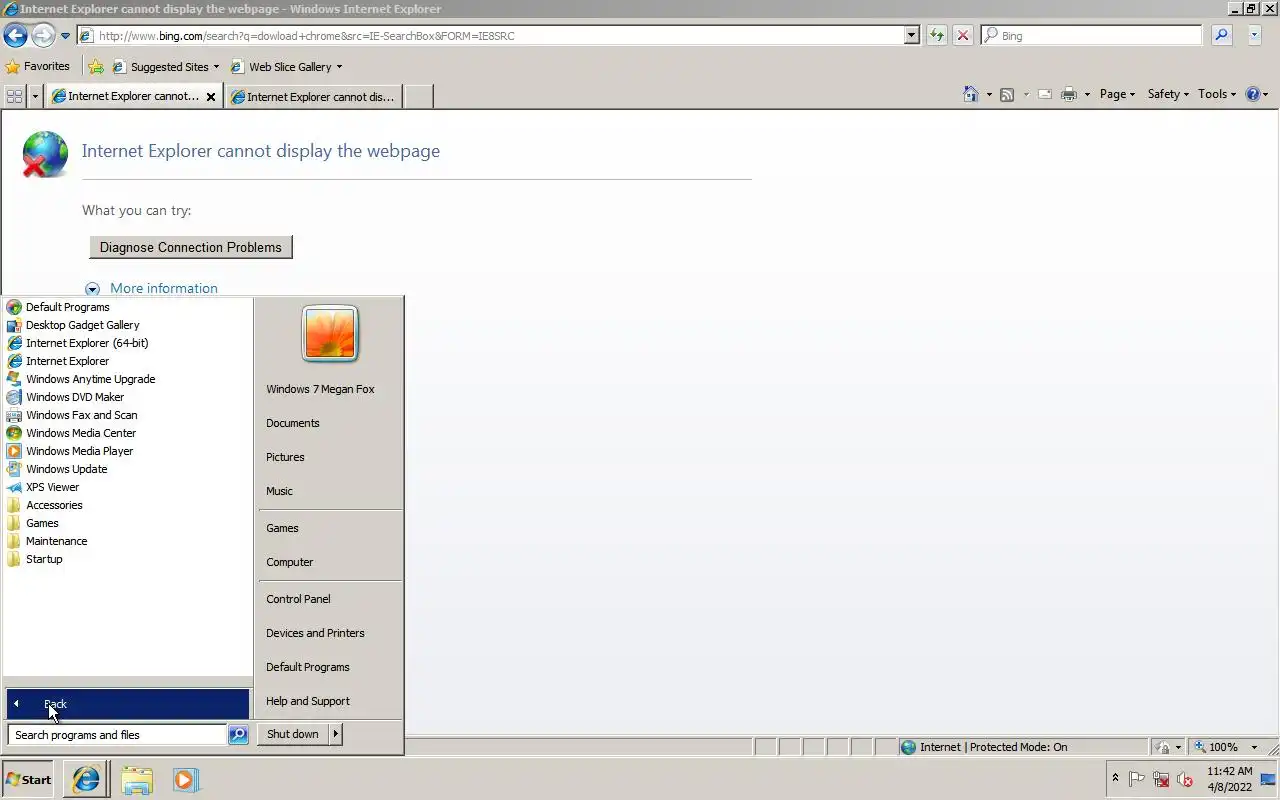The height and width of the screenshot is (800, 1280).
Task: Open Windows Fax and Scan
Action: pyautogui.click(x=81, y=415)
